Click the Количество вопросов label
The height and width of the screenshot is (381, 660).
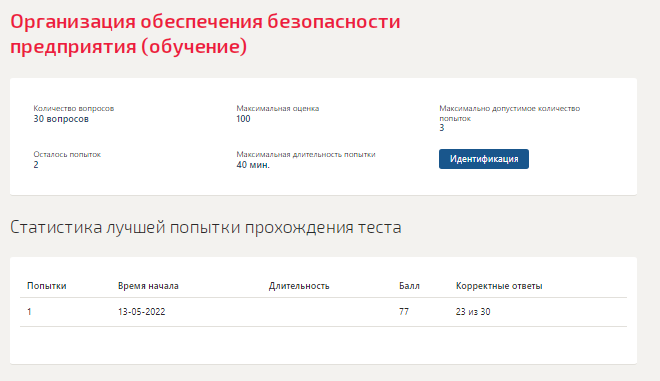(x=74, y=109)
